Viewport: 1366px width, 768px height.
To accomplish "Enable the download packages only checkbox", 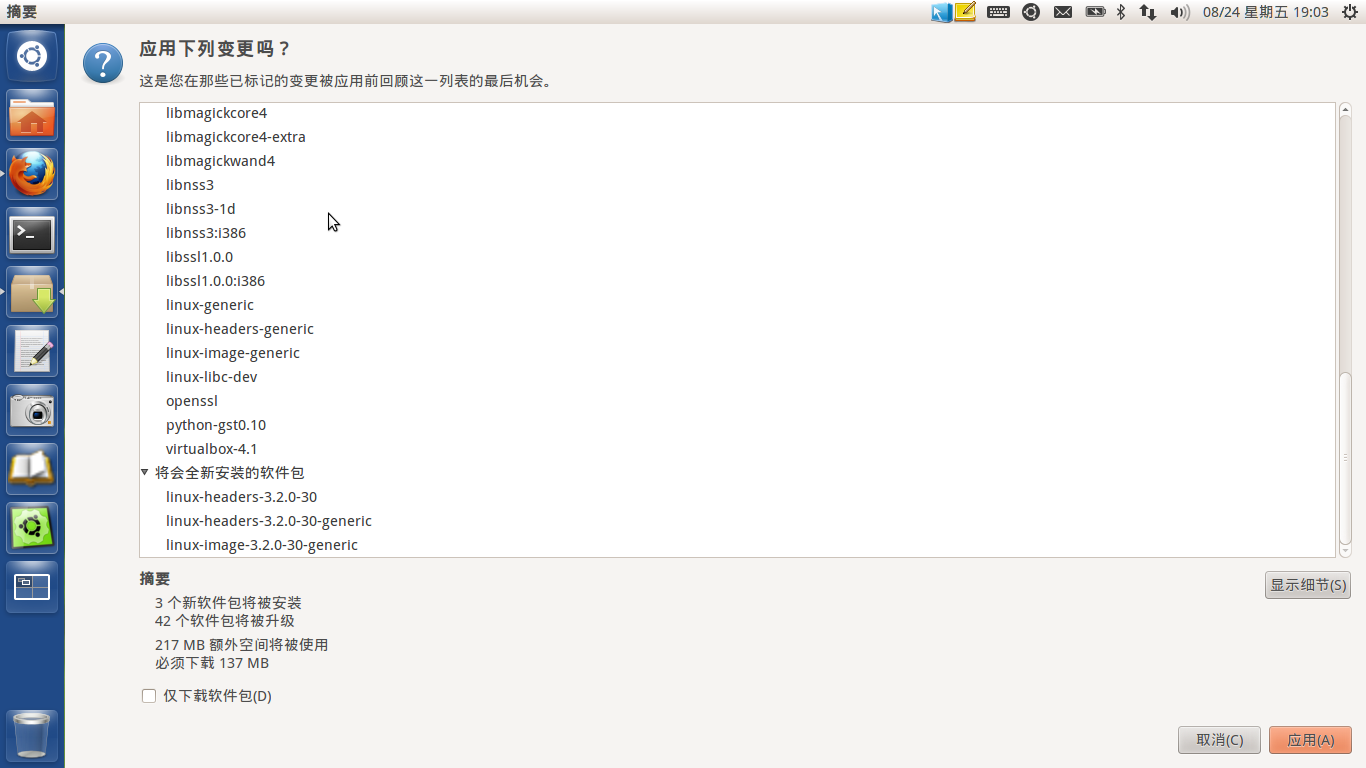I will (149, 696).
